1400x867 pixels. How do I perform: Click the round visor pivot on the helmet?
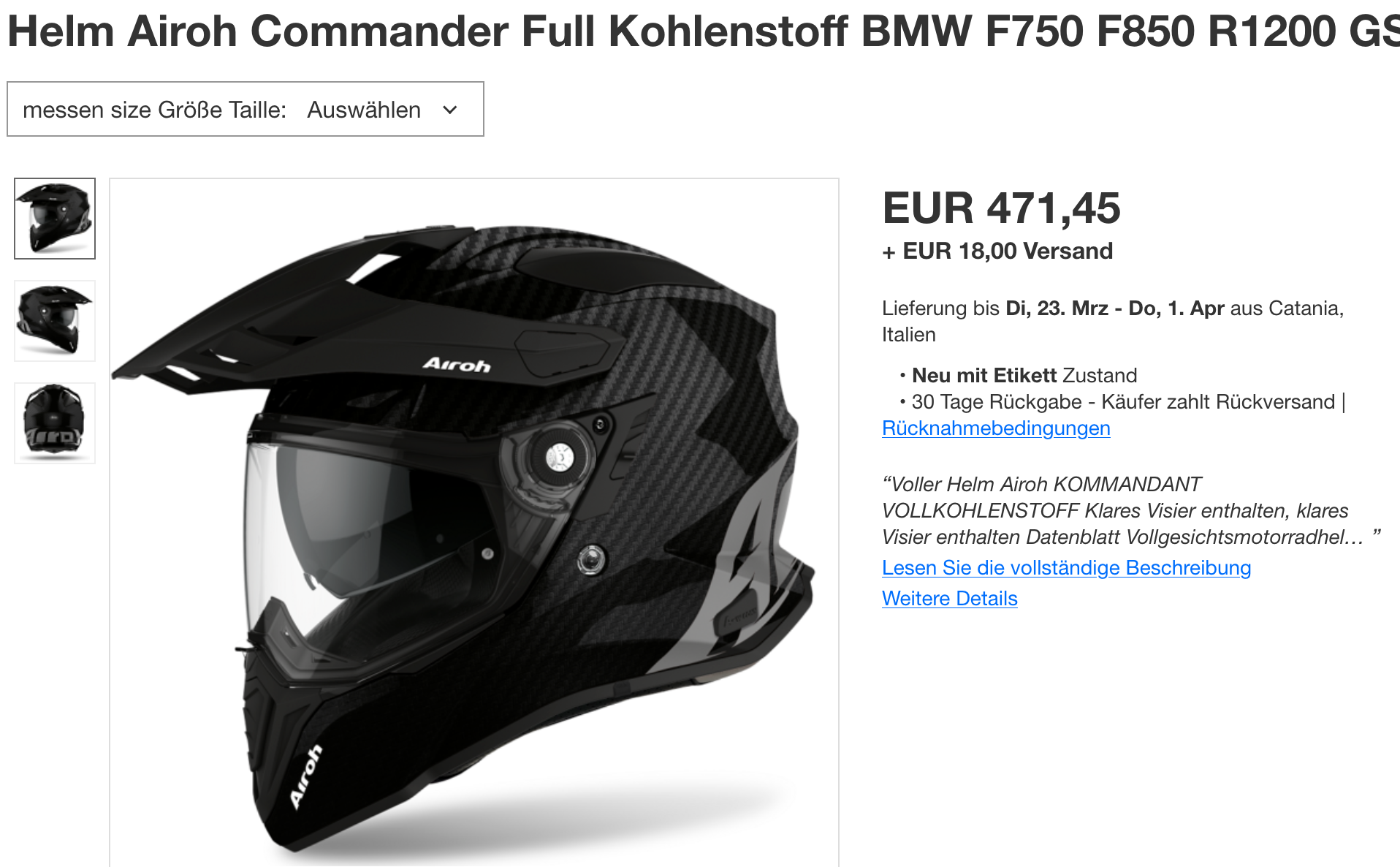click(560, 458)
